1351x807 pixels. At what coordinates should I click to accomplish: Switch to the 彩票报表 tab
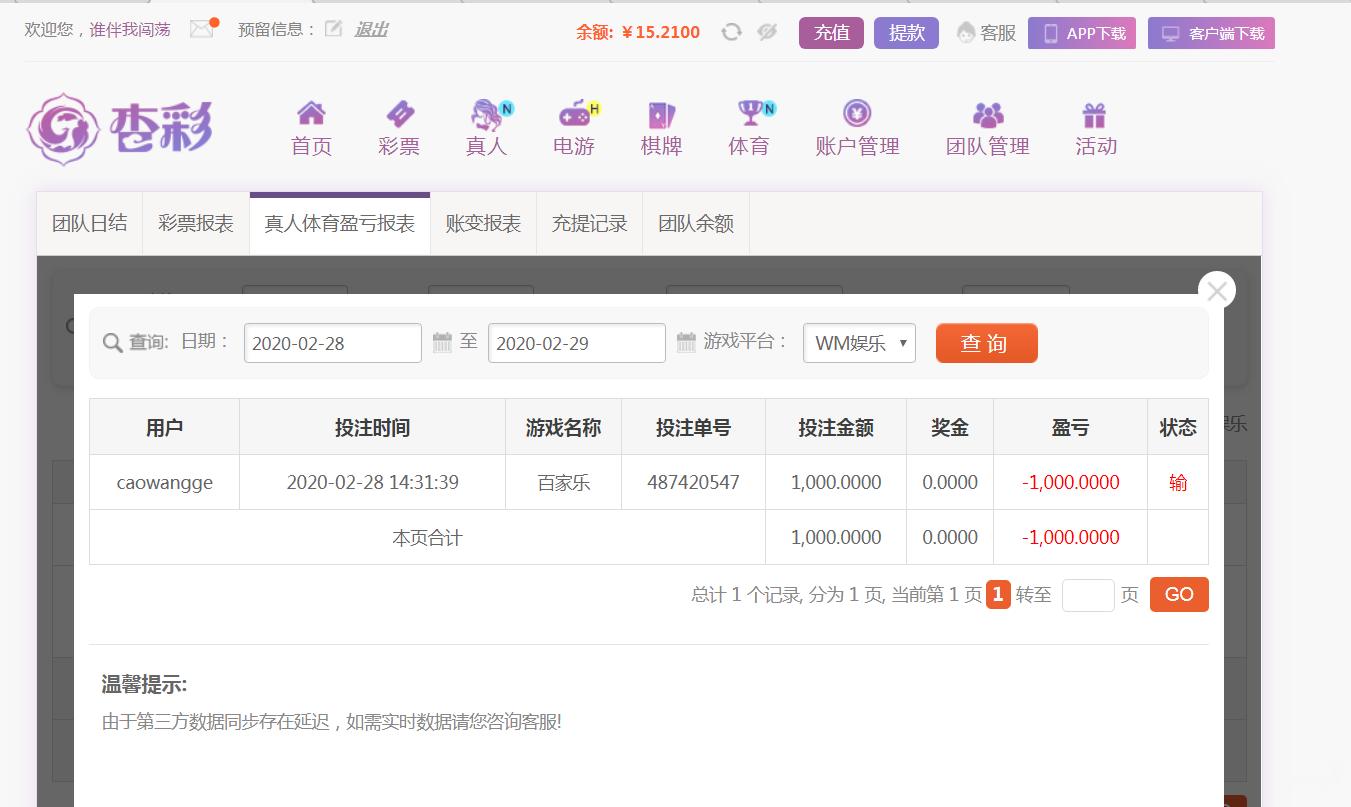tap(196, 224)
